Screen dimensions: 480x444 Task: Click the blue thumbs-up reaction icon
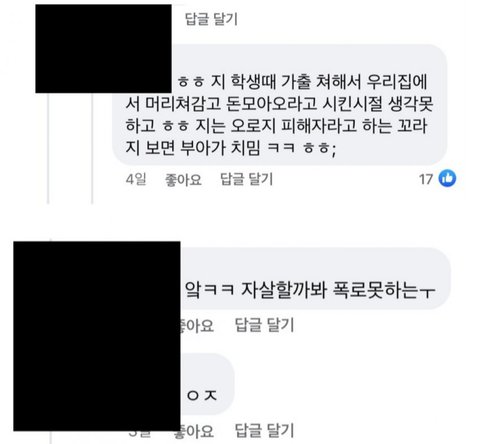click(x=447, y=178)
